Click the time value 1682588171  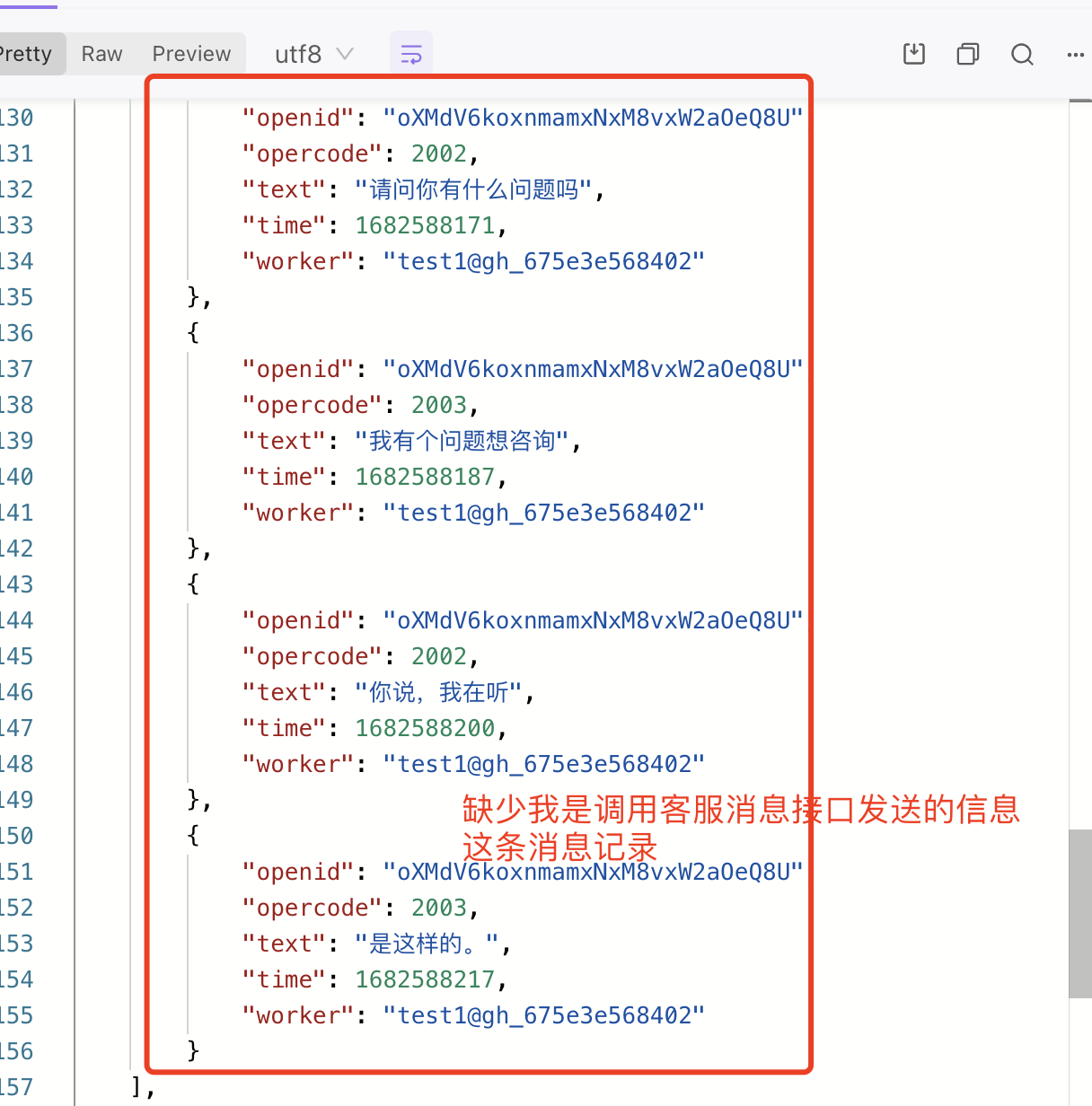(x=425, y=225)
